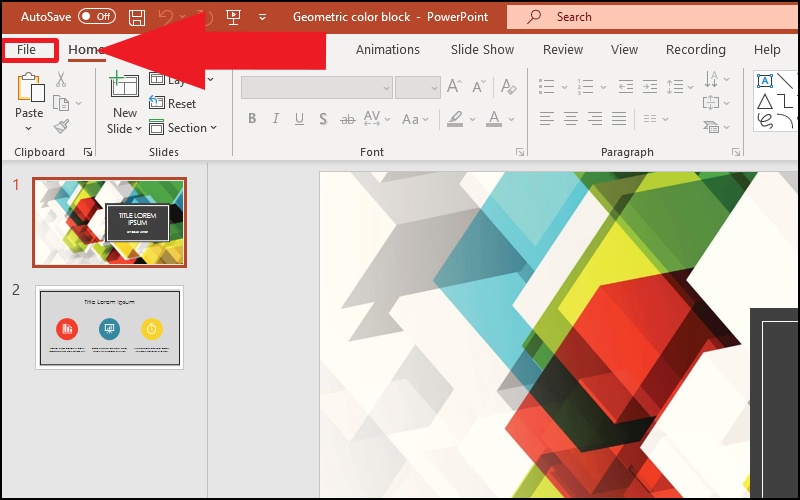Open Character Spacing AV menu

(377, 119)
